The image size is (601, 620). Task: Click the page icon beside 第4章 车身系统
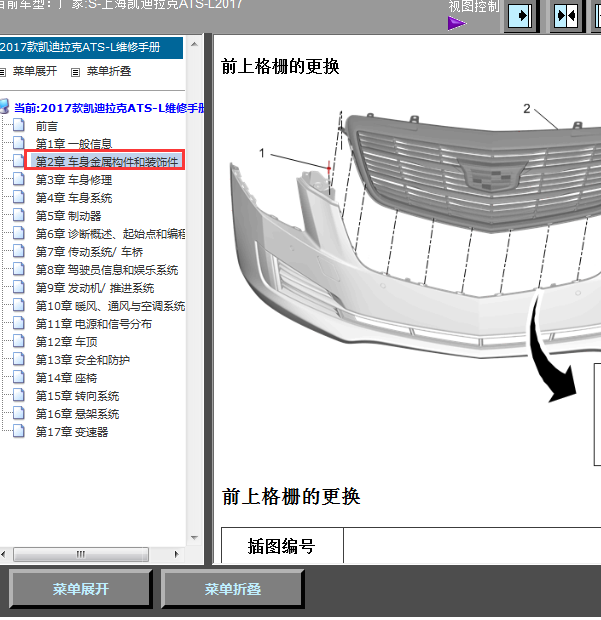[x=19, y=197]
